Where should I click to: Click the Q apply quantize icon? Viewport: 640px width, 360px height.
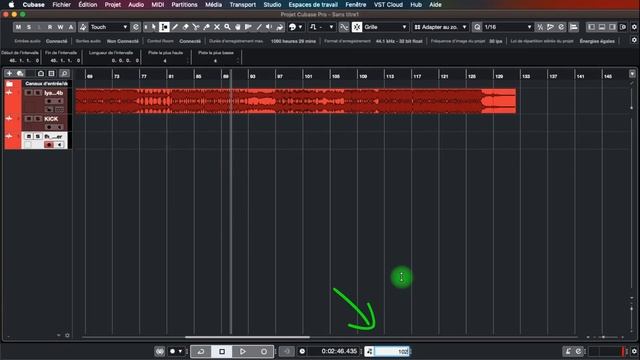(477, 27)
